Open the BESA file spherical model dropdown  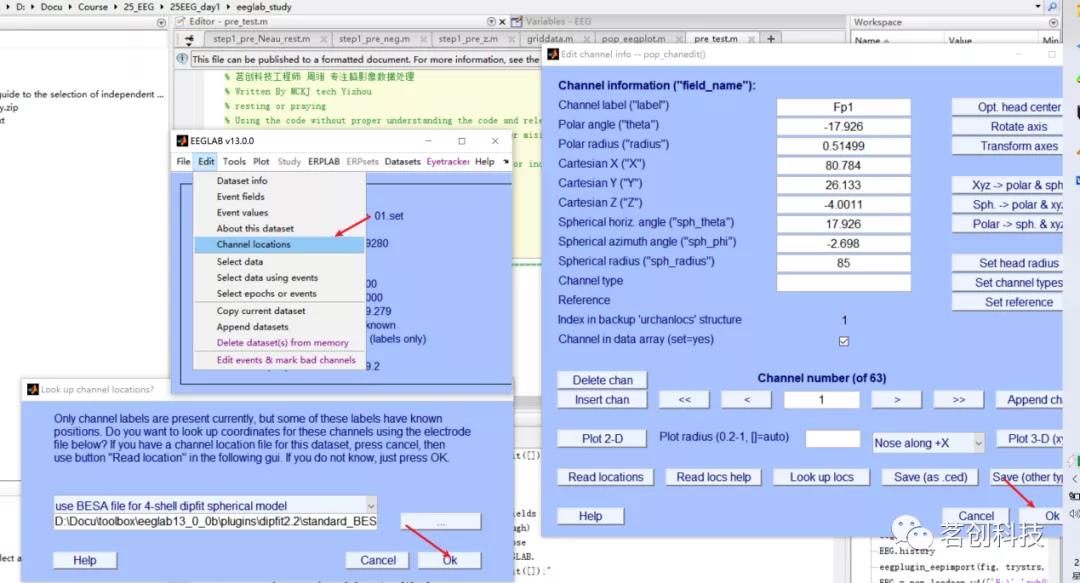pyautogui.click(x=371, y=505)
